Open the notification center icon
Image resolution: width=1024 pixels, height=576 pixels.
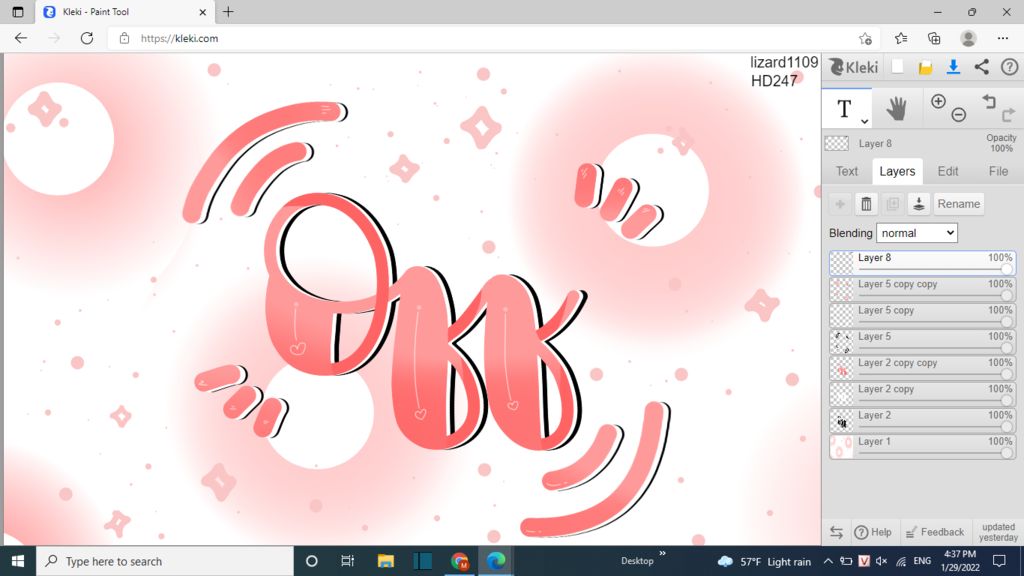(999, 561)
